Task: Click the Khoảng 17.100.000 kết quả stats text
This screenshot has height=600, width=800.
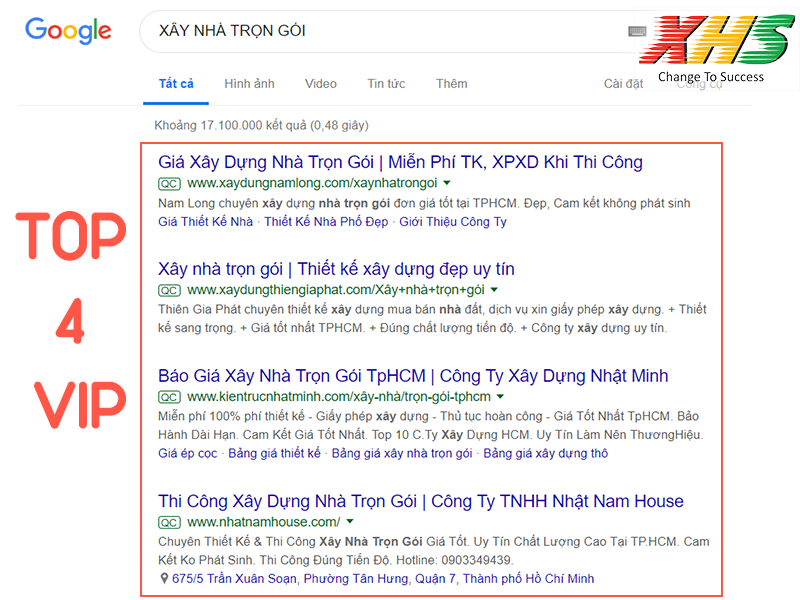Action: pyautogui.click(x=261, y=126)
